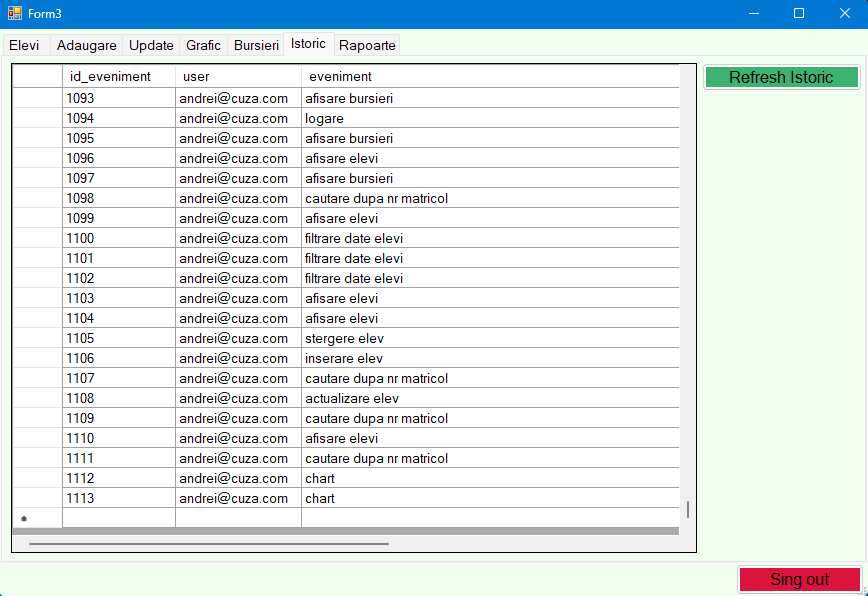
Task: Click the Form3 application icon in title bar
Action: [17, 13]
